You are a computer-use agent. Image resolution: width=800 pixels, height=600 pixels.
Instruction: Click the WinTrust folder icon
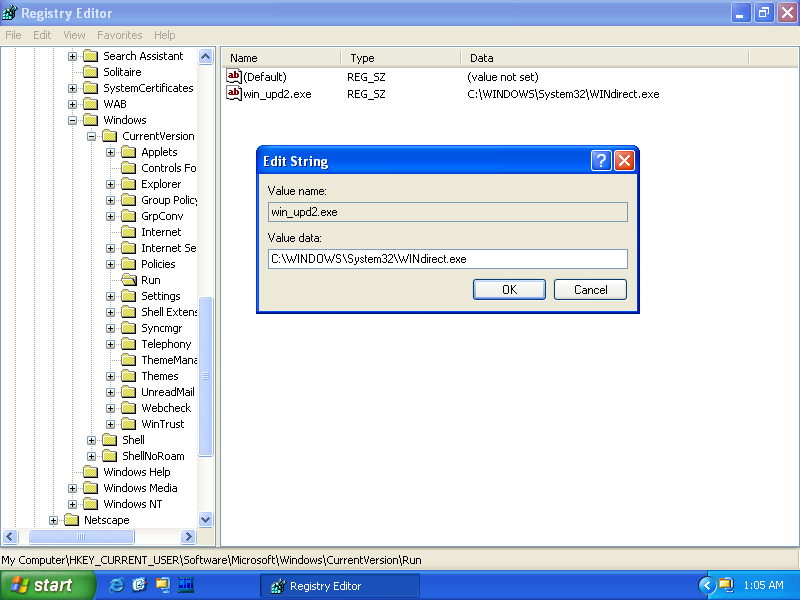129,423
